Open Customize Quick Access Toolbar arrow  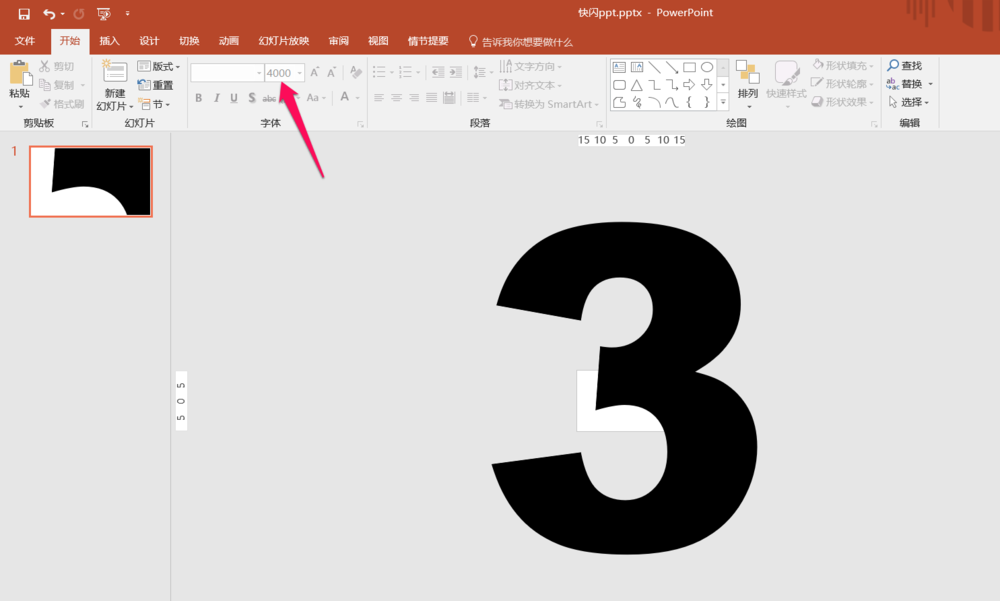click(x=127, y=13)
